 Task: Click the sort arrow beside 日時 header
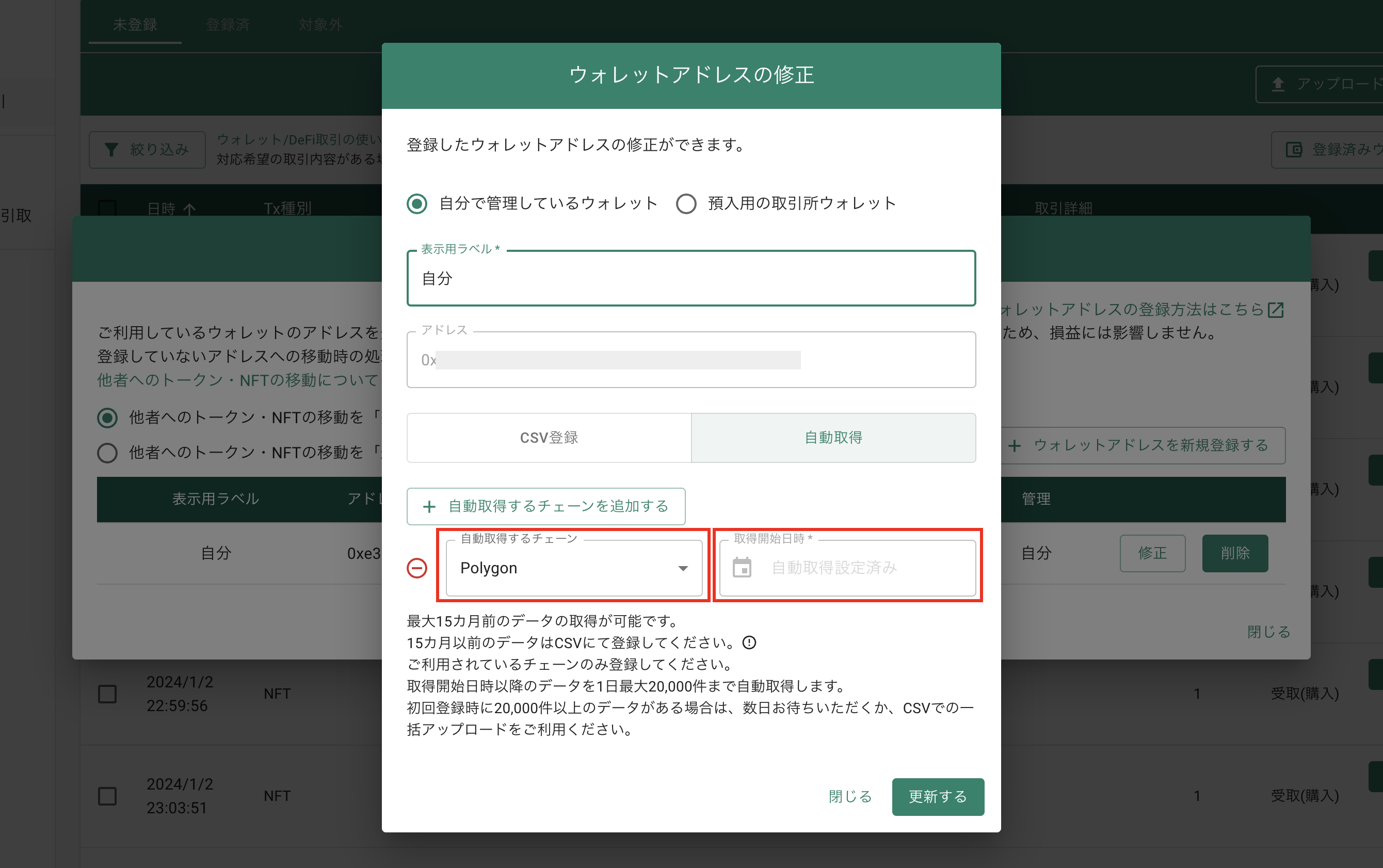pos(189,209)
